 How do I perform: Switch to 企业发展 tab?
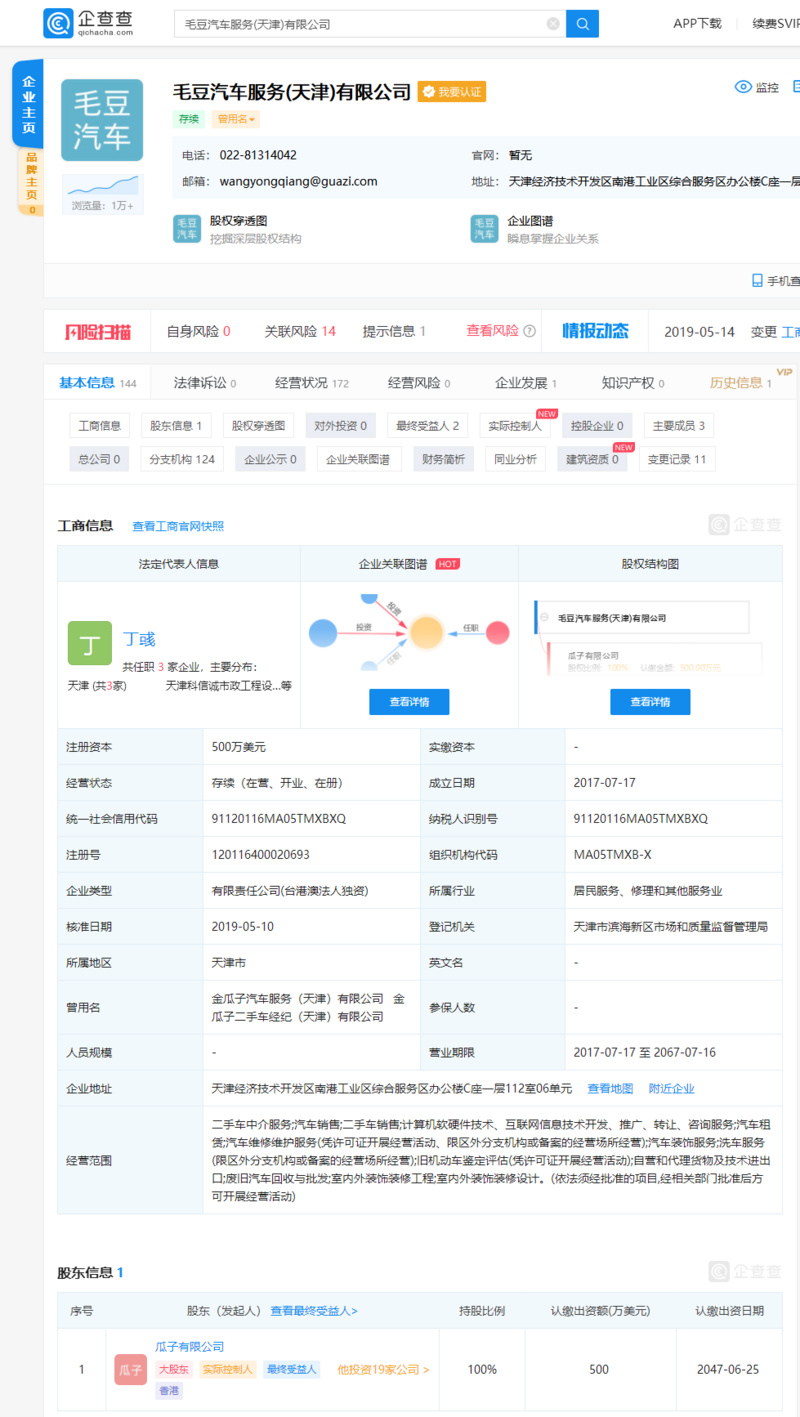(526, 383)
